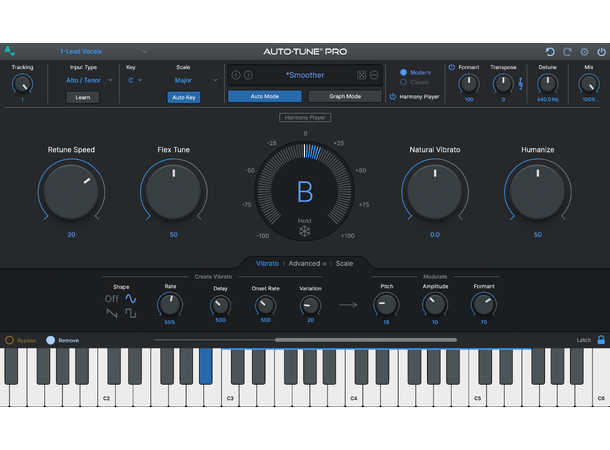Click the preset minus icon
610x450 pixels.
pos(374,75)
